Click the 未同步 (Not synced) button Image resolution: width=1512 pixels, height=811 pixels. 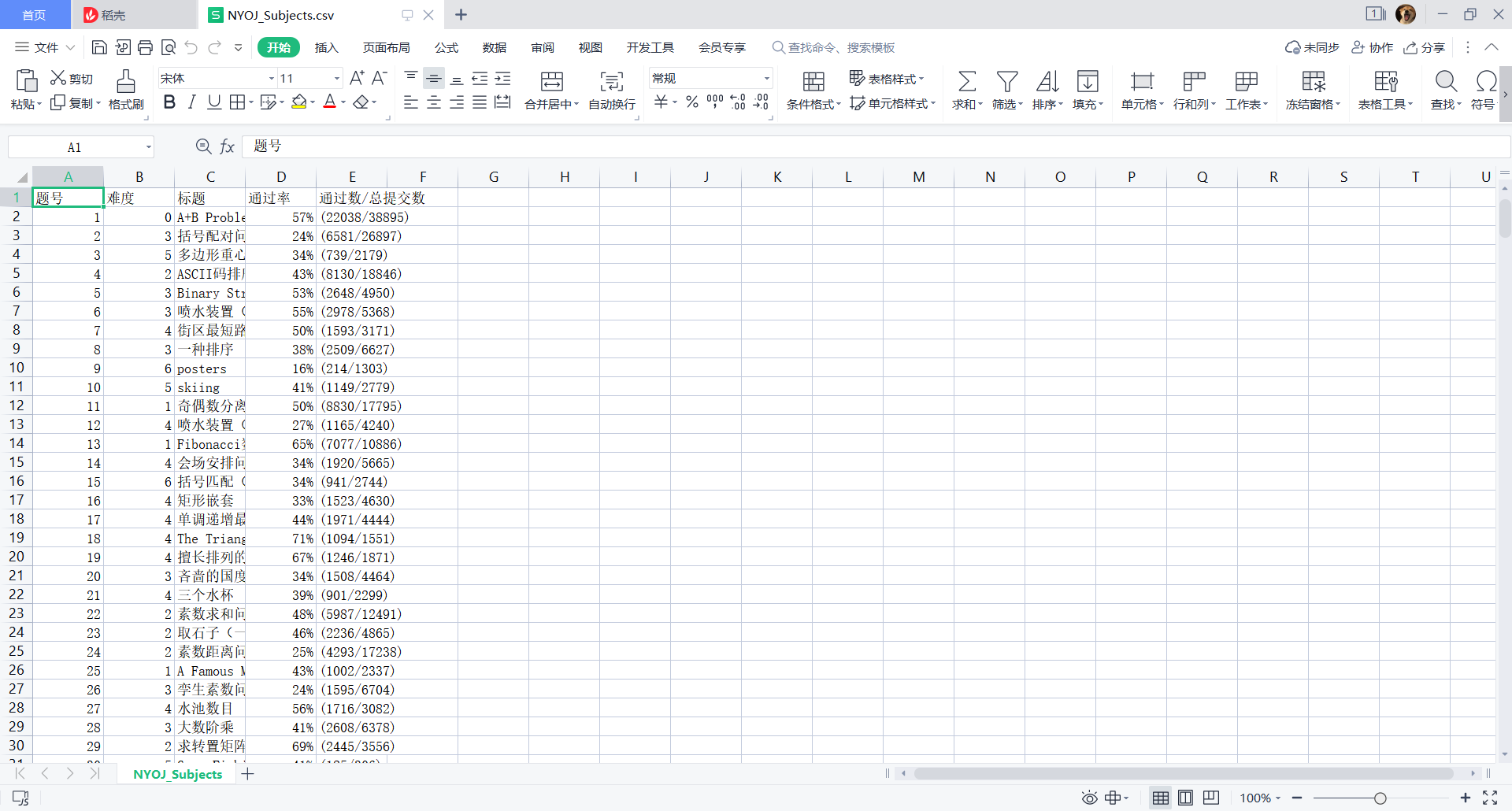coord(1312,47)
